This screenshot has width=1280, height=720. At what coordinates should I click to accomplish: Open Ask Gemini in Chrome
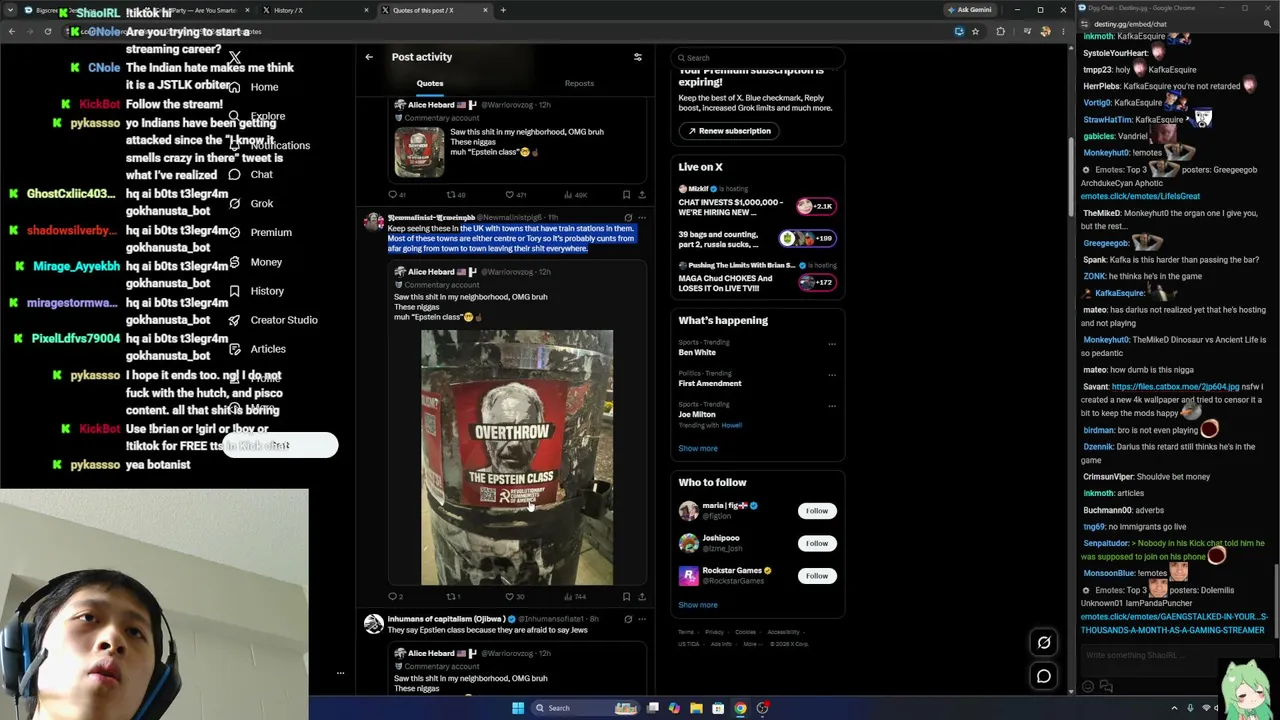click(969, 10)
